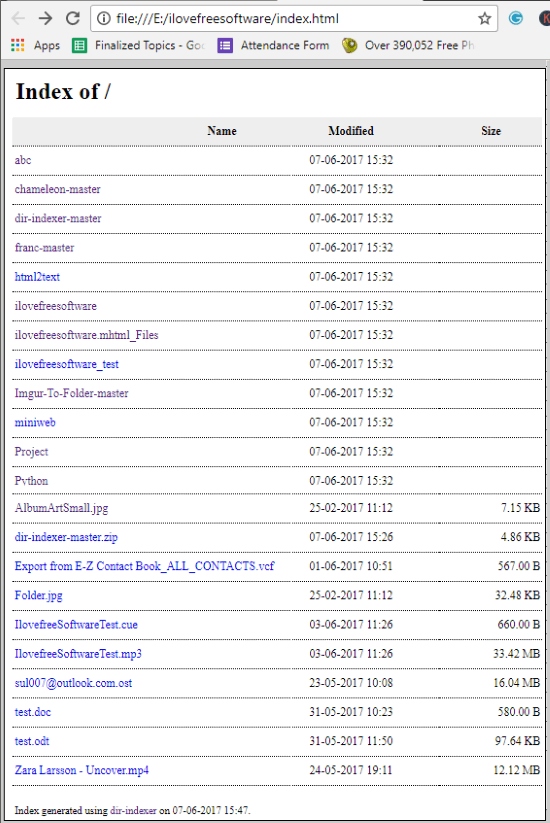Open the ilovefreesoftware folder link
The width and height of the screenshot is (550, 823).
click(x=56, y=306)
